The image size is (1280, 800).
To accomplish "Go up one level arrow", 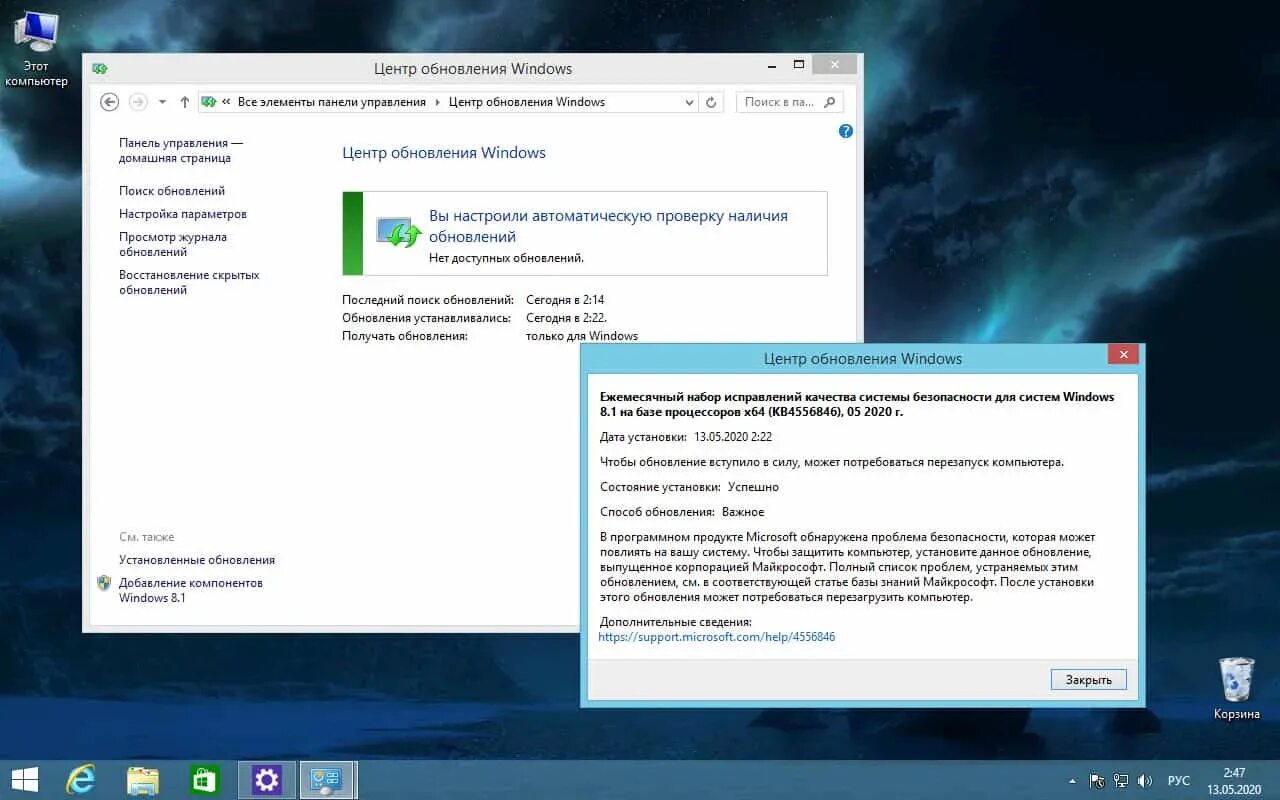I will pyautogui.click(x=185, y=102).
